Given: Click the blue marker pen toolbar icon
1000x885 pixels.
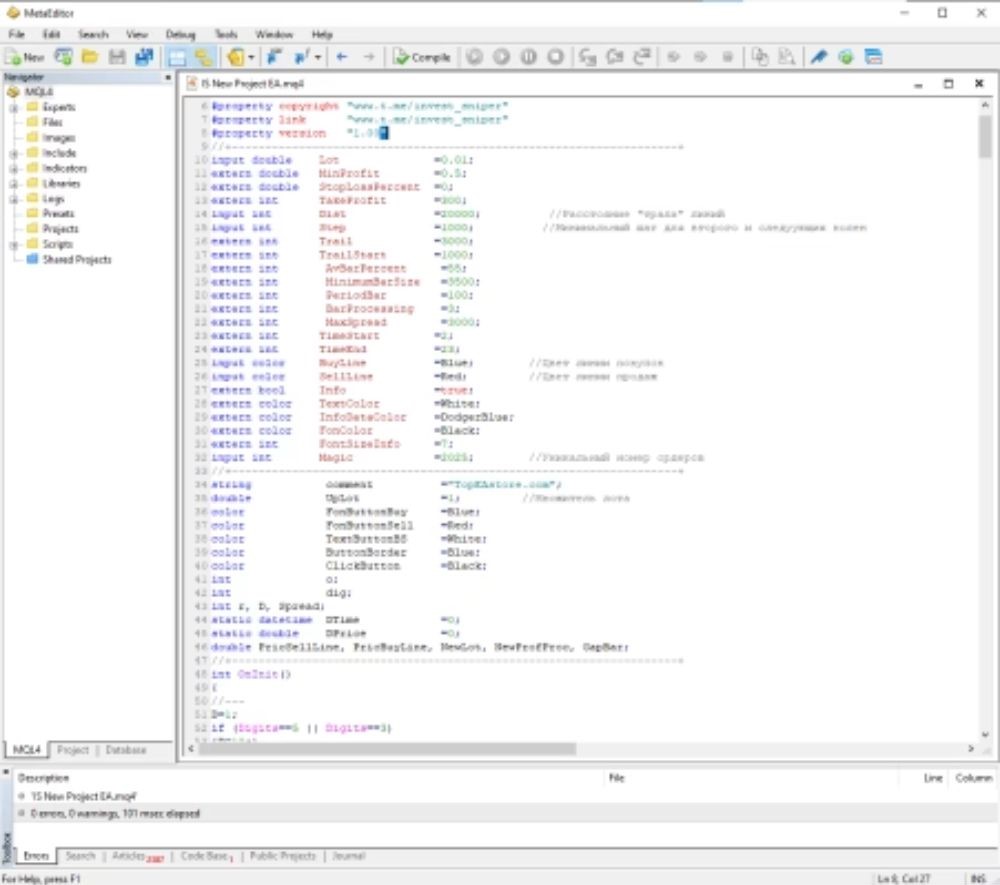Looking at the screenshot, I should (x=819, y=58).
